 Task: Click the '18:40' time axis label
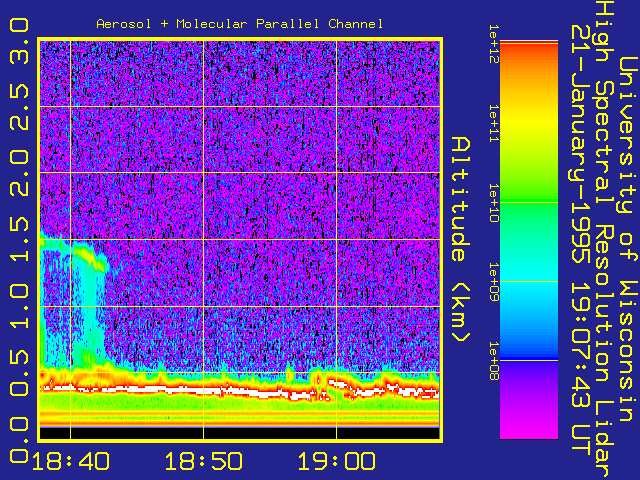[x=71, y=461]
